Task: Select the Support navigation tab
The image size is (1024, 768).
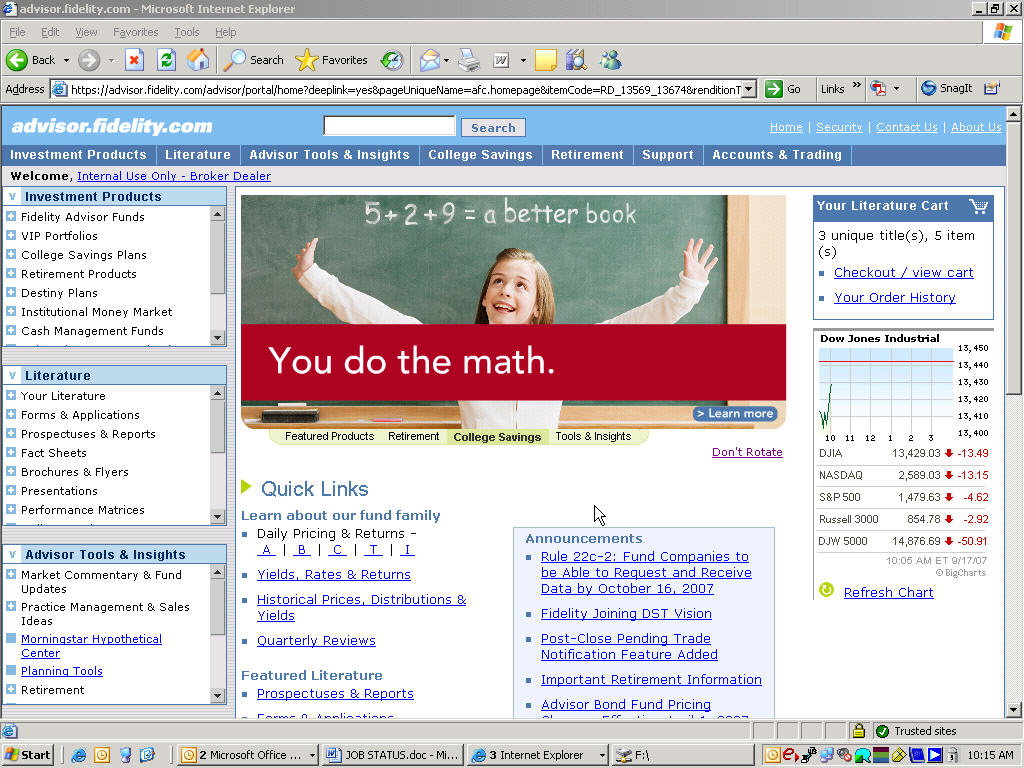Action: [667, 155]
